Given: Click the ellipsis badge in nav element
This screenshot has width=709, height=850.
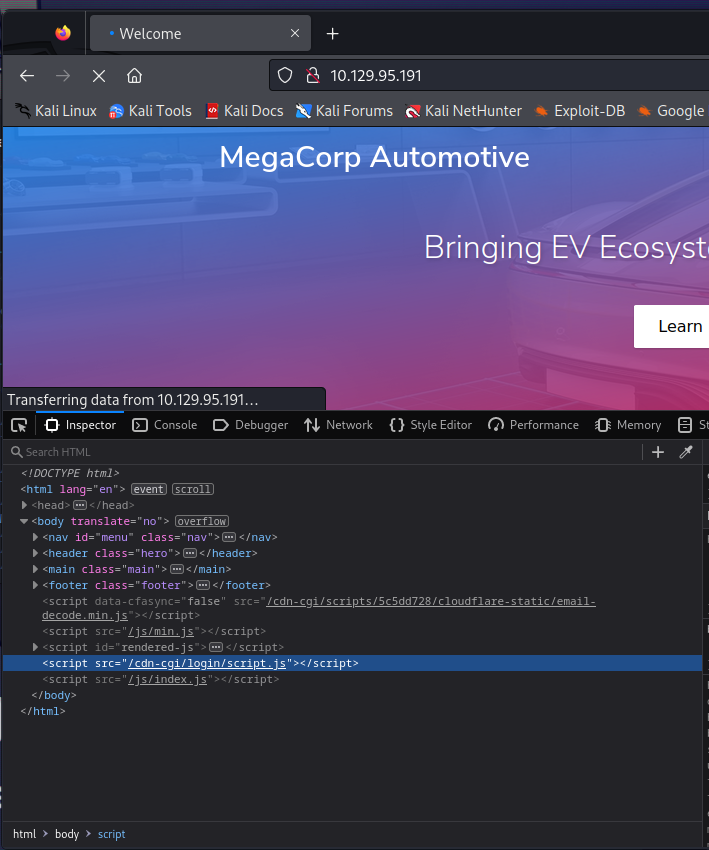Looking at the screenshot, I should point(229,537).
